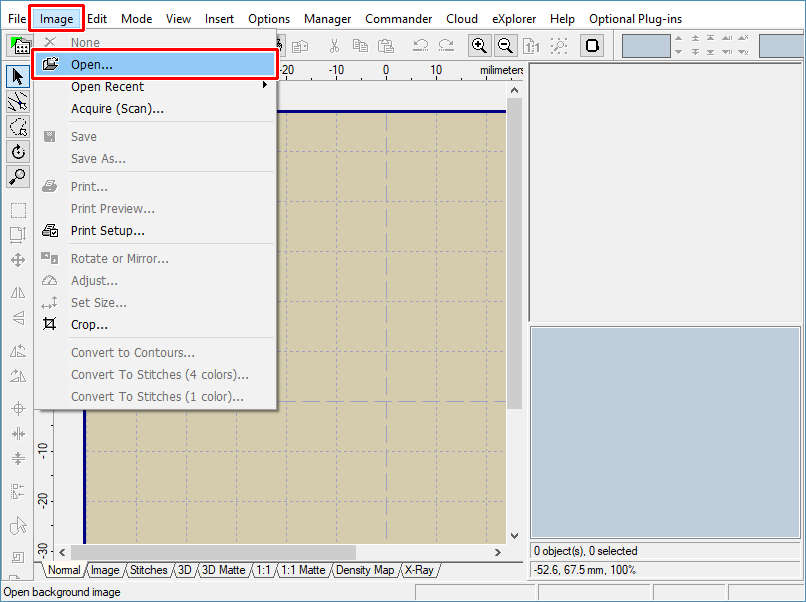
Task: Click the dotted rectangle selection tool
Action: 18,210
